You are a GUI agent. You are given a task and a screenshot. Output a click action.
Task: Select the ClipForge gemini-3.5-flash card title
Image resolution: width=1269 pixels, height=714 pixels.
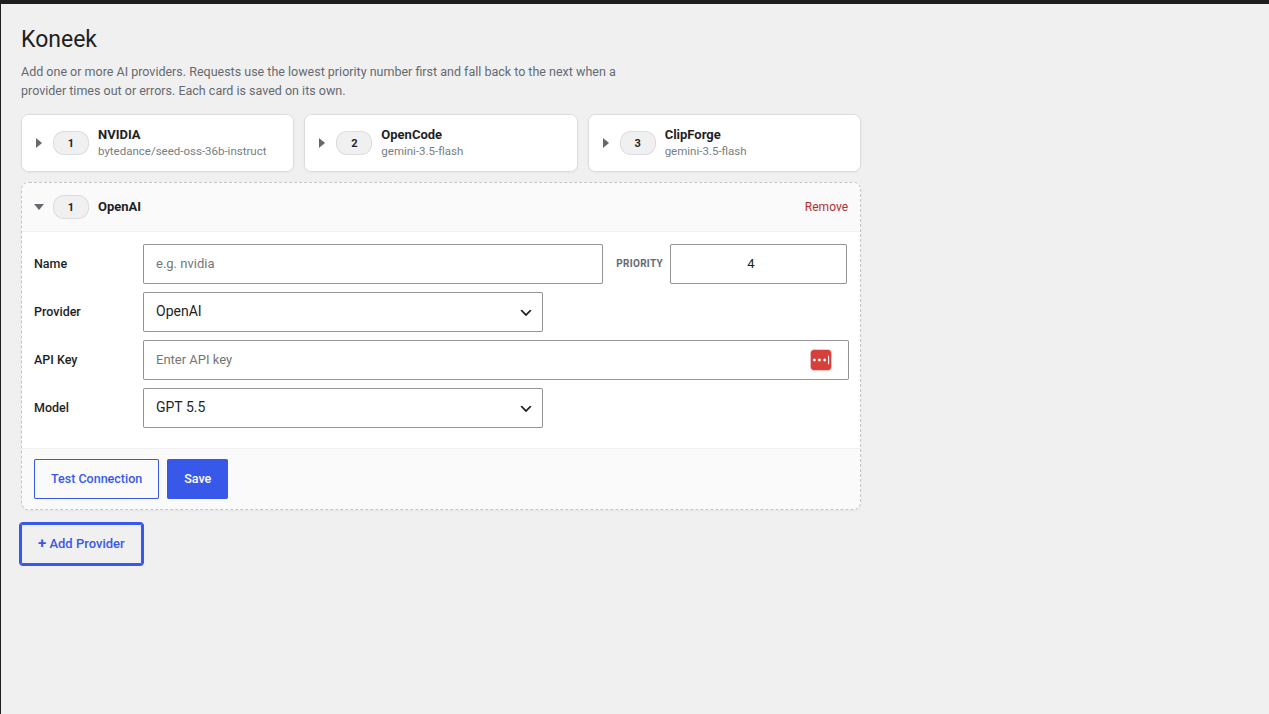point(692,135)
